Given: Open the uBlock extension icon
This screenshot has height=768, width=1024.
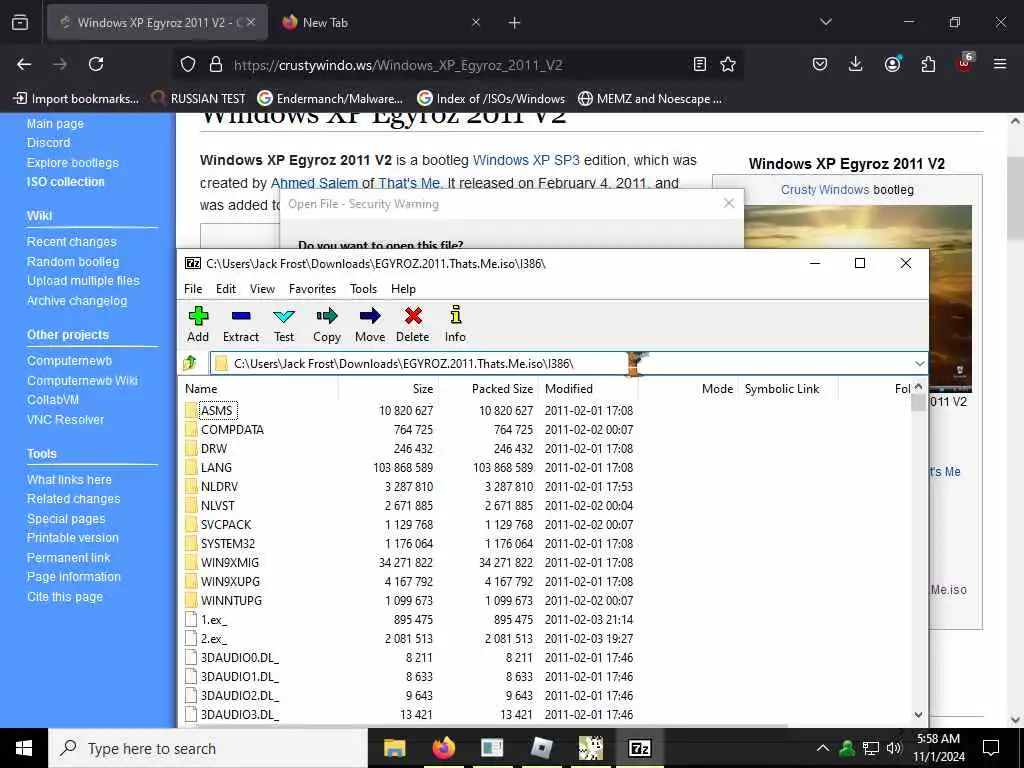Looking at the screenshot, I should point(965,63).
